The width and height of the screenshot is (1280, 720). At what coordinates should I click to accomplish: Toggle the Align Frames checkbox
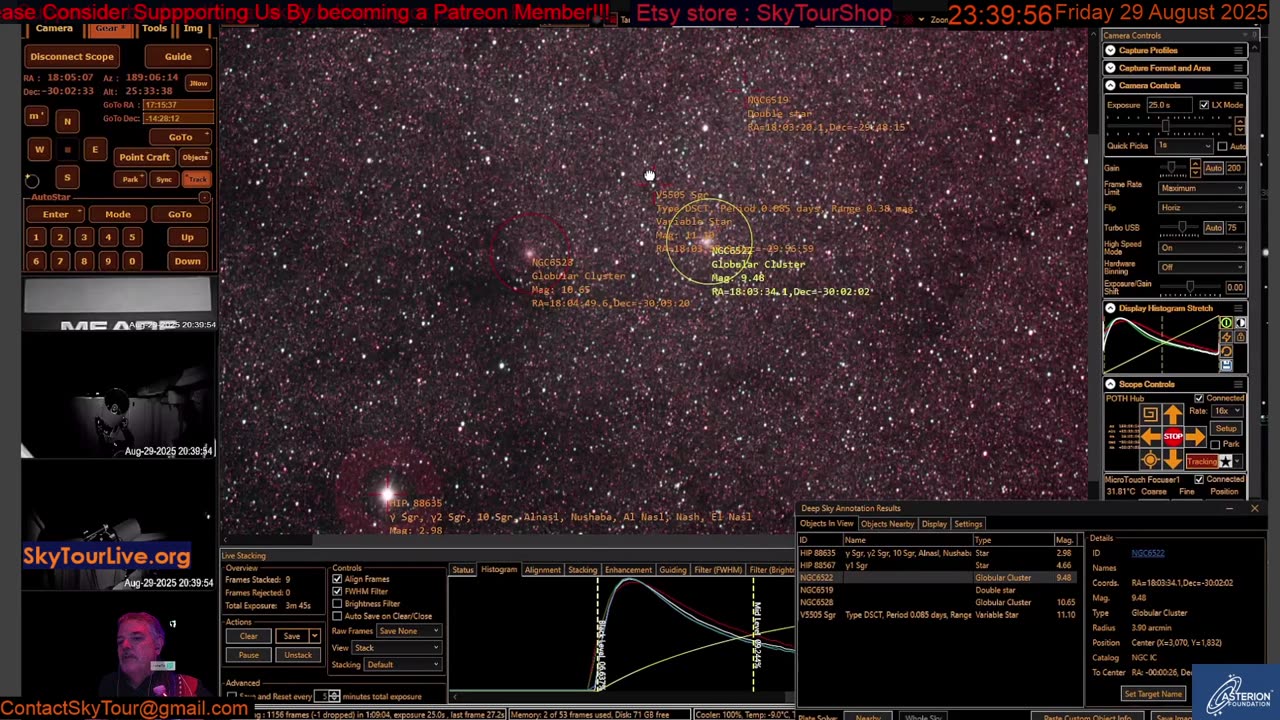click(x=337, y=579)
